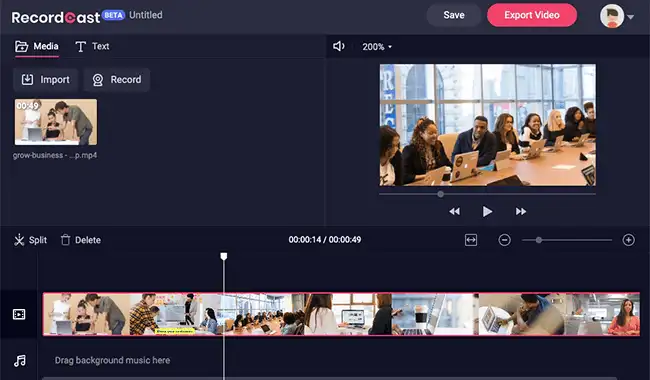Click the fast forward button
The height and width of the screenshot is (380, 650).
[521, 211]
